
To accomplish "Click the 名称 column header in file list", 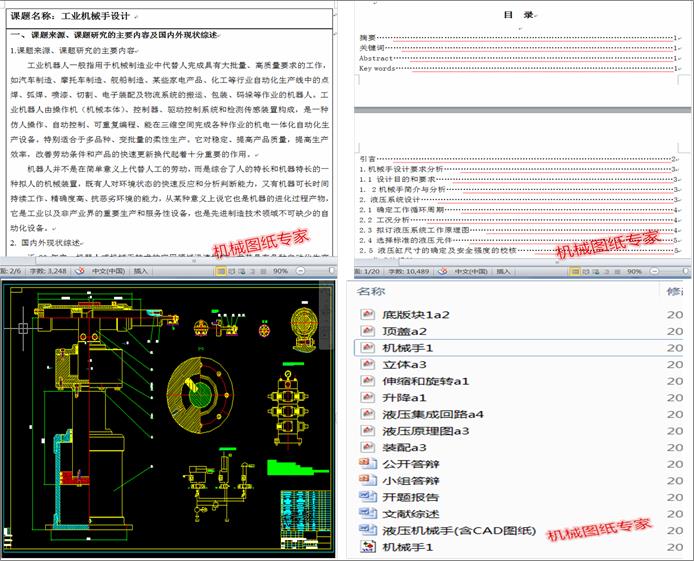I will [x=371, y=291].
